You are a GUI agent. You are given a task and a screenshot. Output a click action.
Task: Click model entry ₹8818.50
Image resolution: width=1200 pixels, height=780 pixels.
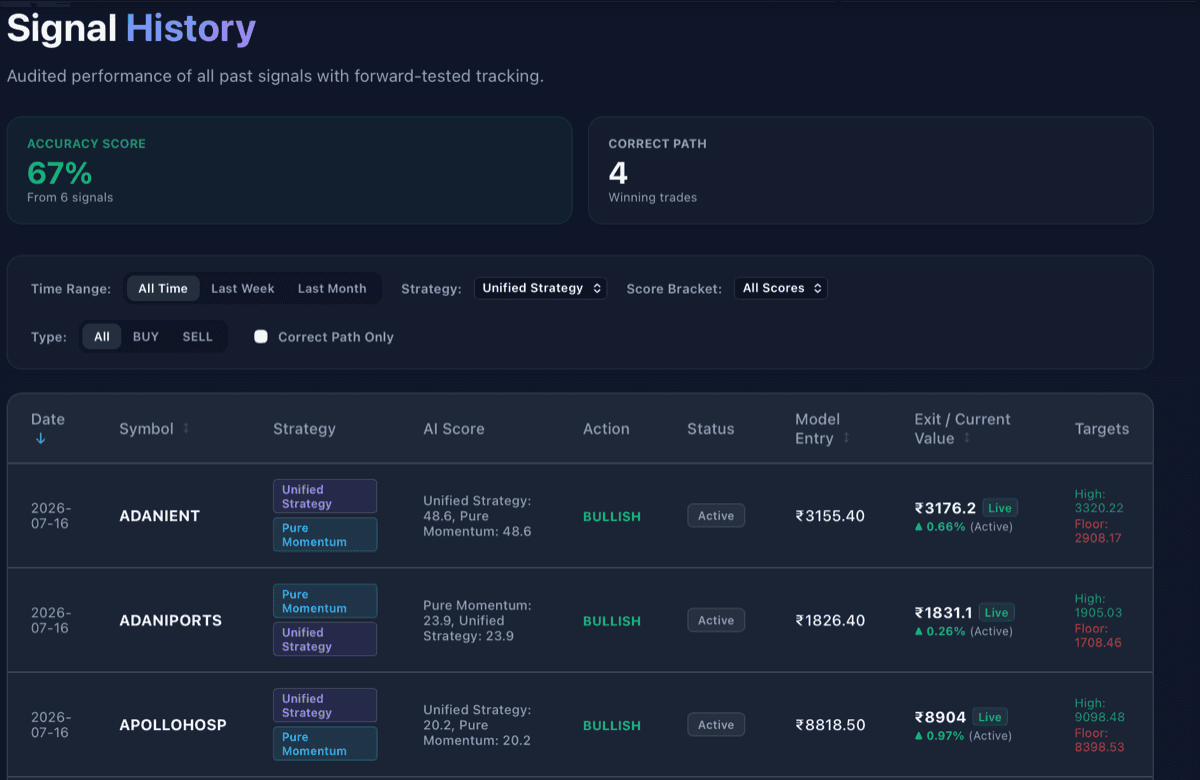[x=830, y=725]
